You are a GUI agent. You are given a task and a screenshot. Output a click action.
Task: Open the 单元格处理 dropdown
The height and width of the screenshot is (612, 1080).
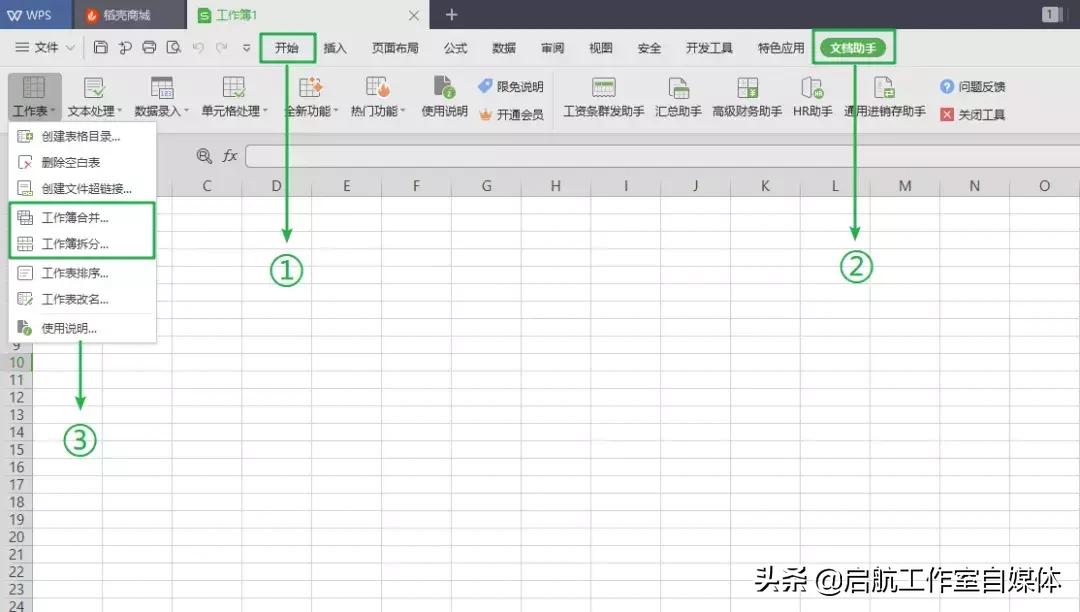point(234,97)
